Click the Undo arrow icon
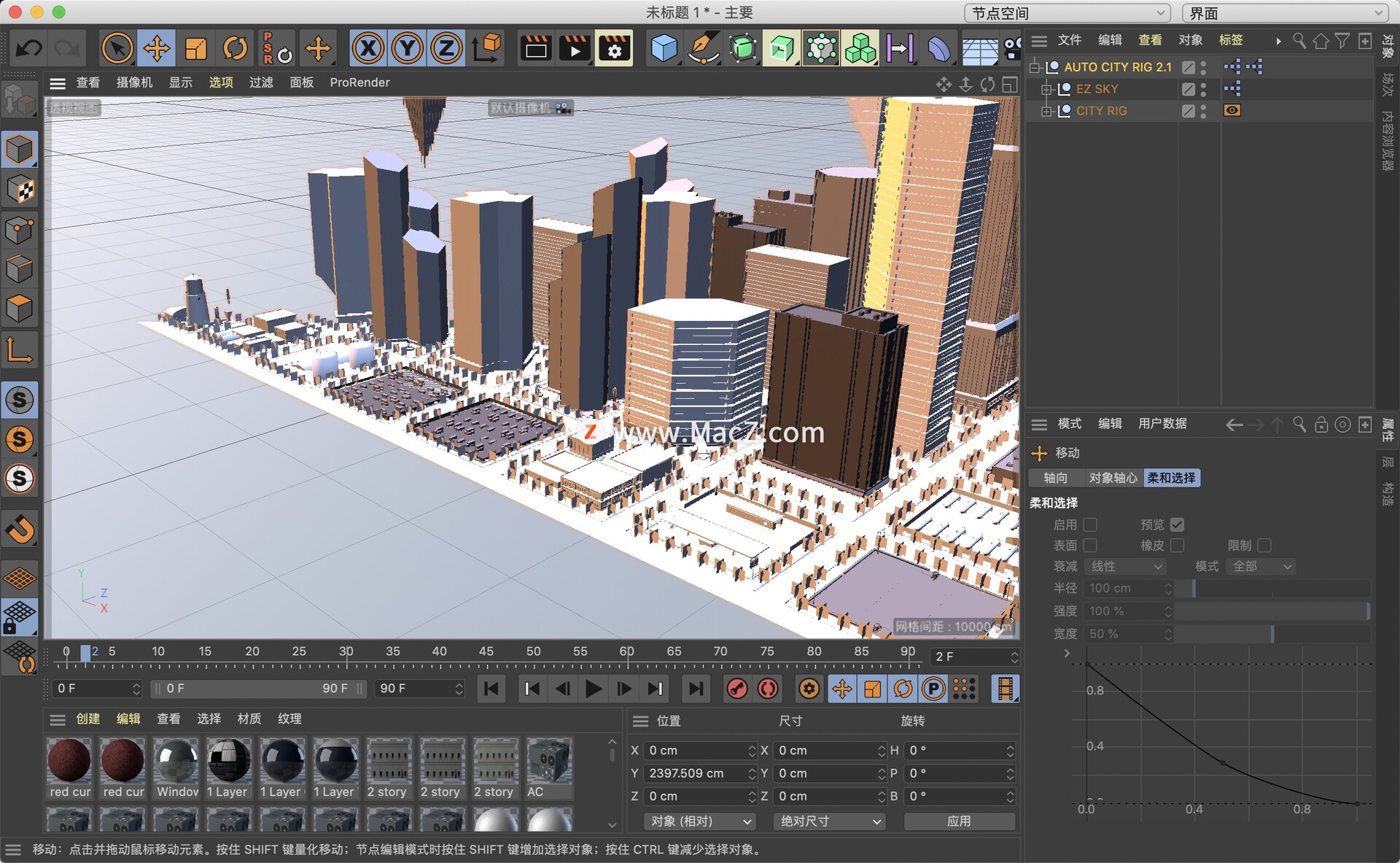Screen dimensions: 1400x863 pos(29,48)
